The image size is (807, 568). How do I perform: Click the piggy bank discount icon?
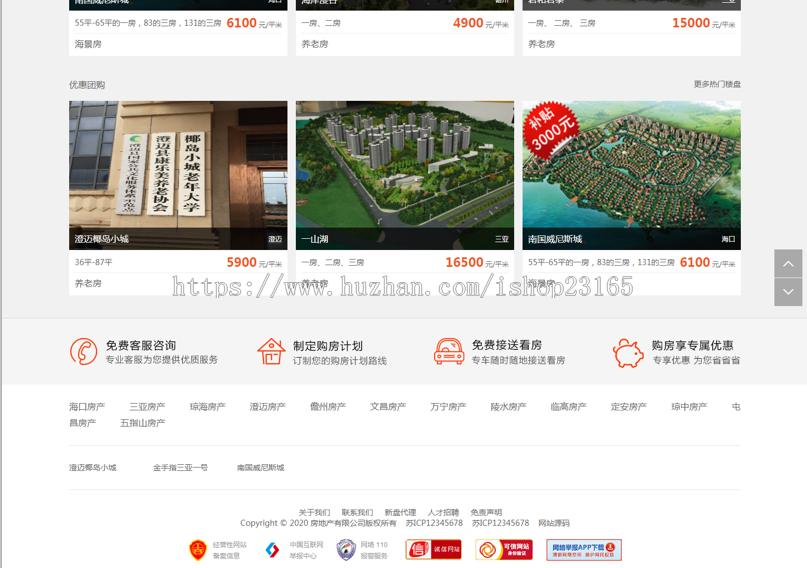628,352
